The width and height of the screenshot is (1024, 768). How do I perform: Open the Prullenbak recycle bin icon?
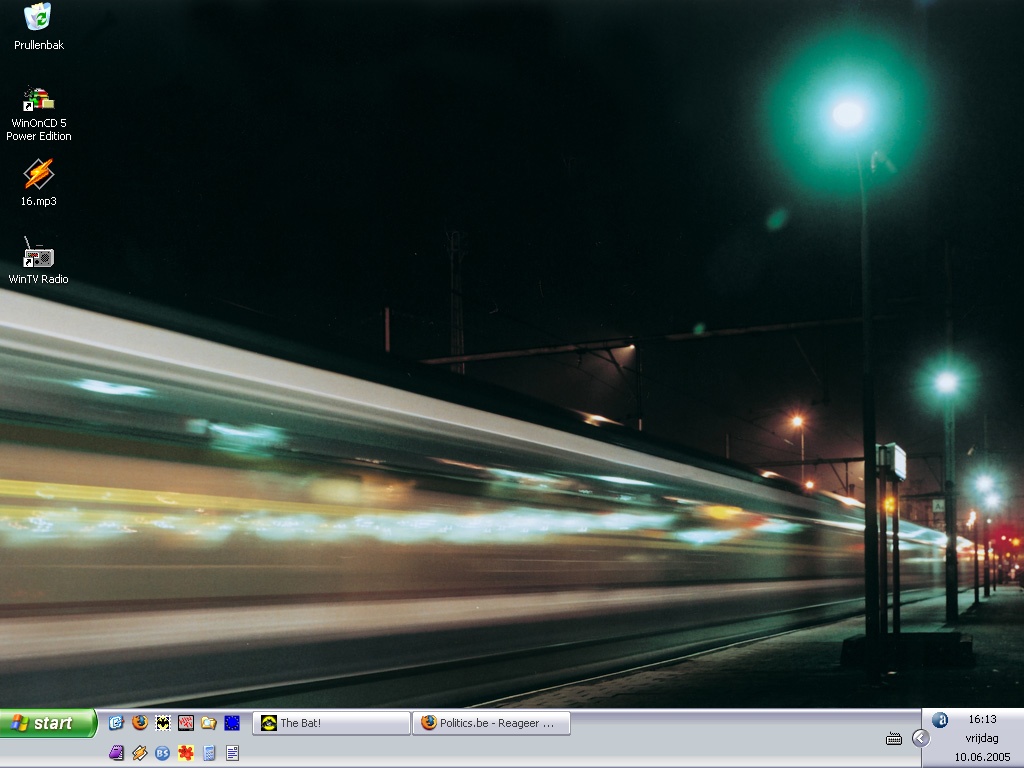tap(38, 18)
